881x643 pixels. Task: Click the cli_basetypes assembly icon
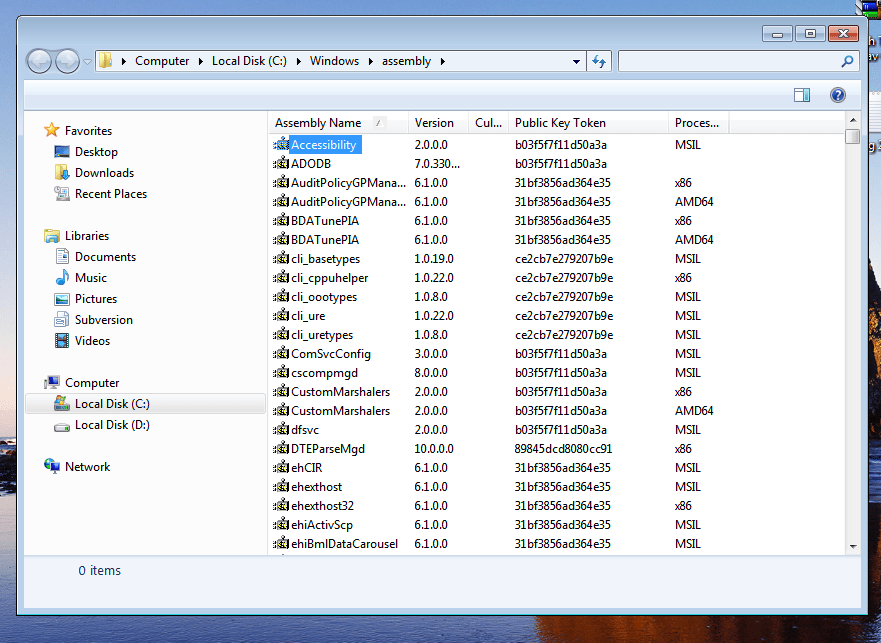[x=281, y=259]
